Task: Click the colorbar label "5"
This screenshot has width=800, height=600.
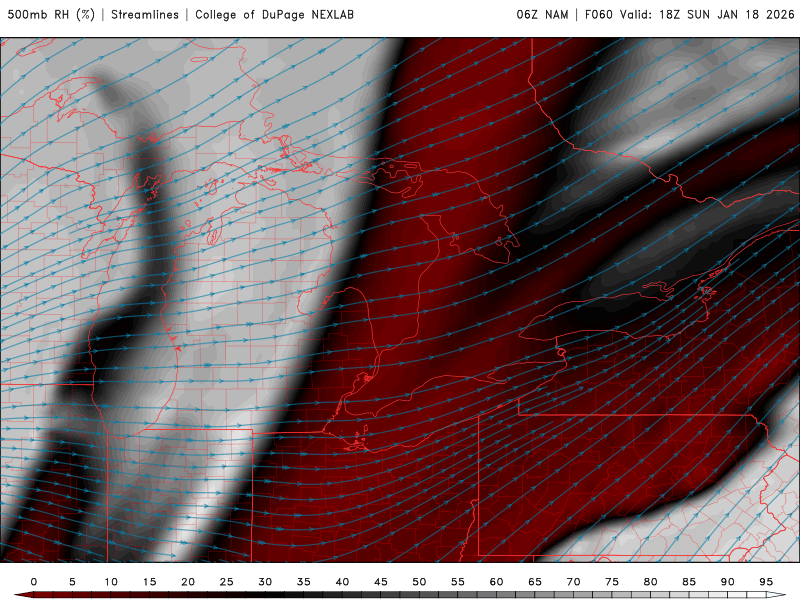Action: [x=72, y=582]
